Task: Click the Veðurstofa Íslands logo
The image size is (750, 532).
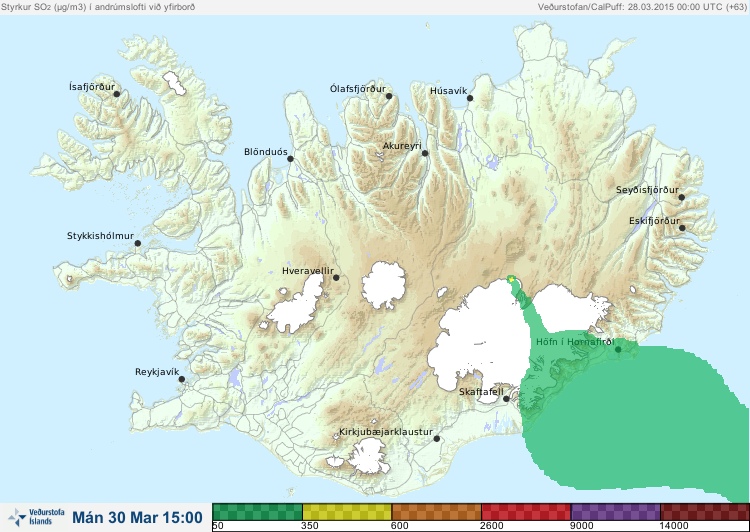Action: [36, 517]
